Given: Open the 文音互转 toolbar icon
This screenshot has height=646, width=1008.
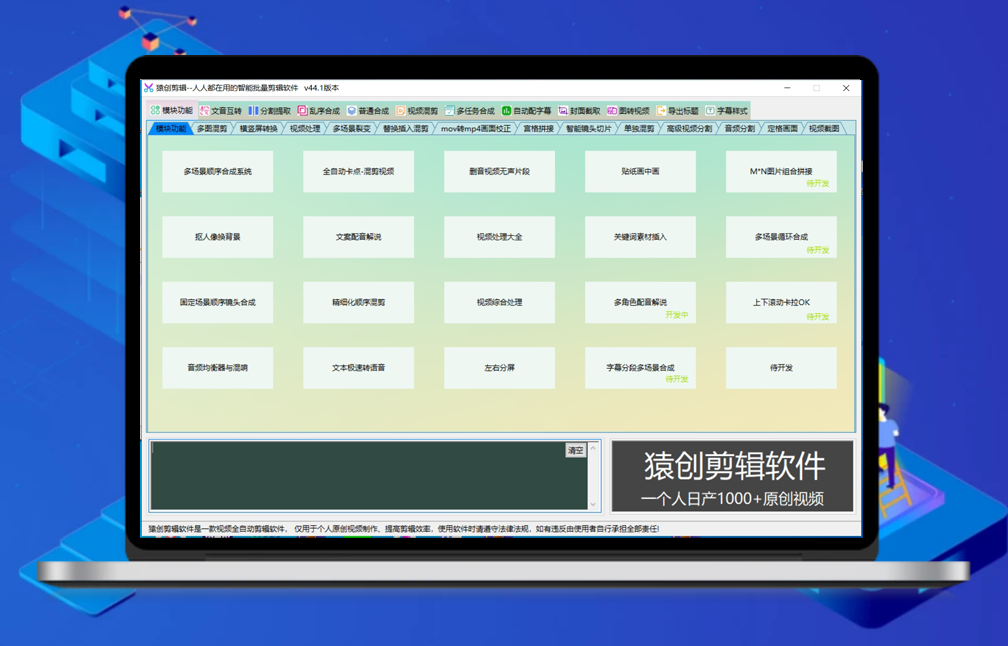Looking at the screenshot, I should click(x=204, y=111).
